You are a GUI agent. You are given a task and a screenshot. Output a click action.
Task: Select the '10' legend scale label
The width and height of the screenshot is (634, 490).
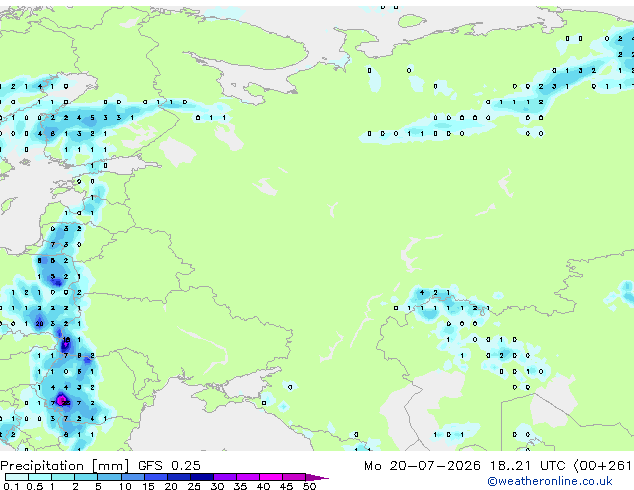pyautogui.click(x=125, y=486)
